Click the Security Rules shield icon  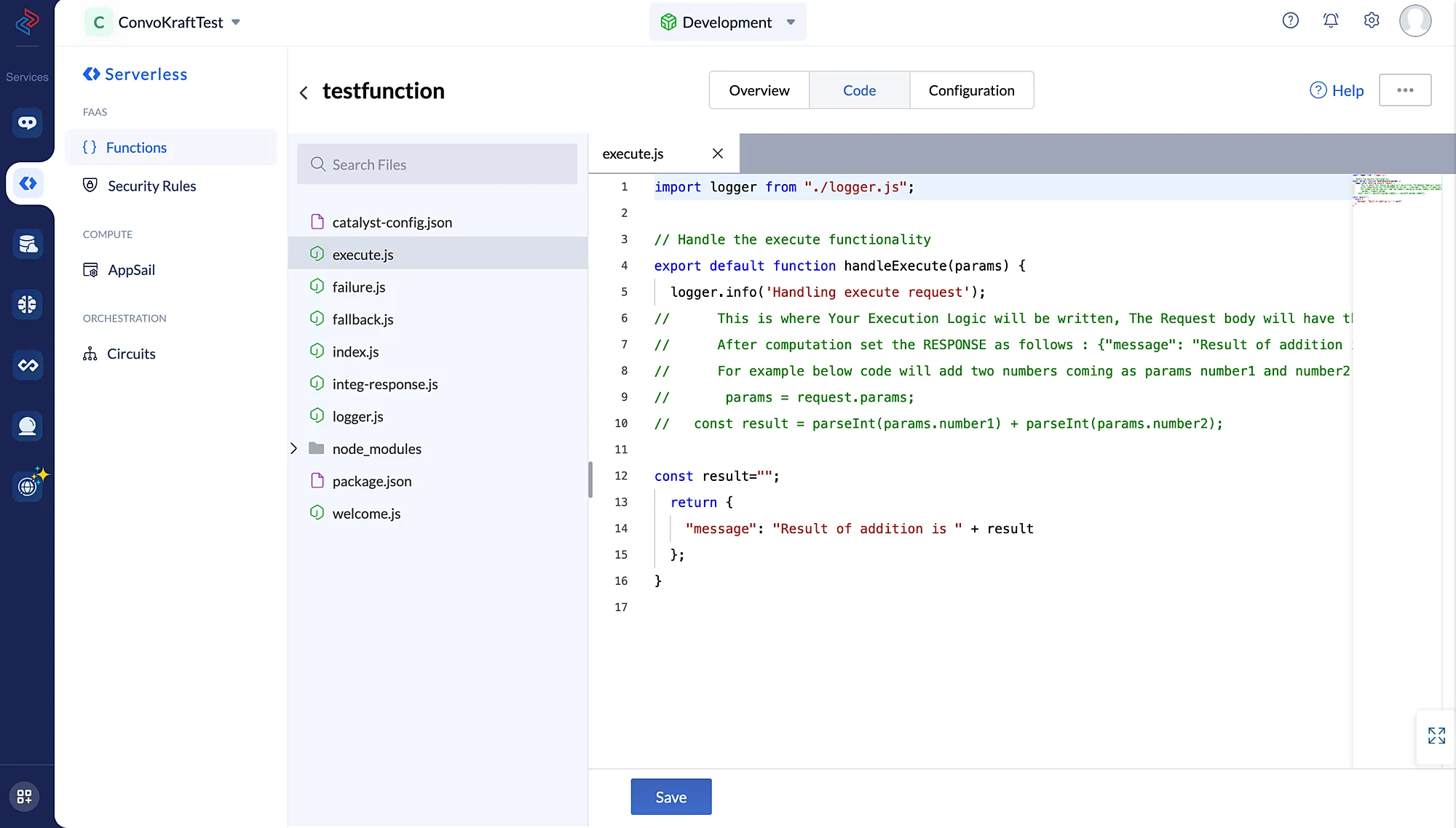[90, 185]
